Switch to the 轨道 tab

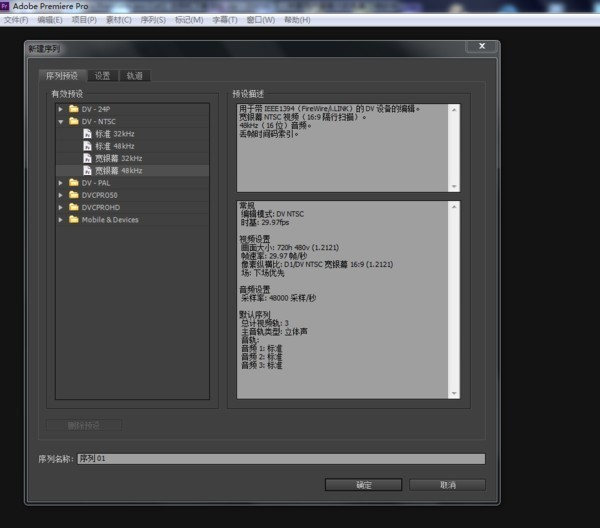pos(135,76)
